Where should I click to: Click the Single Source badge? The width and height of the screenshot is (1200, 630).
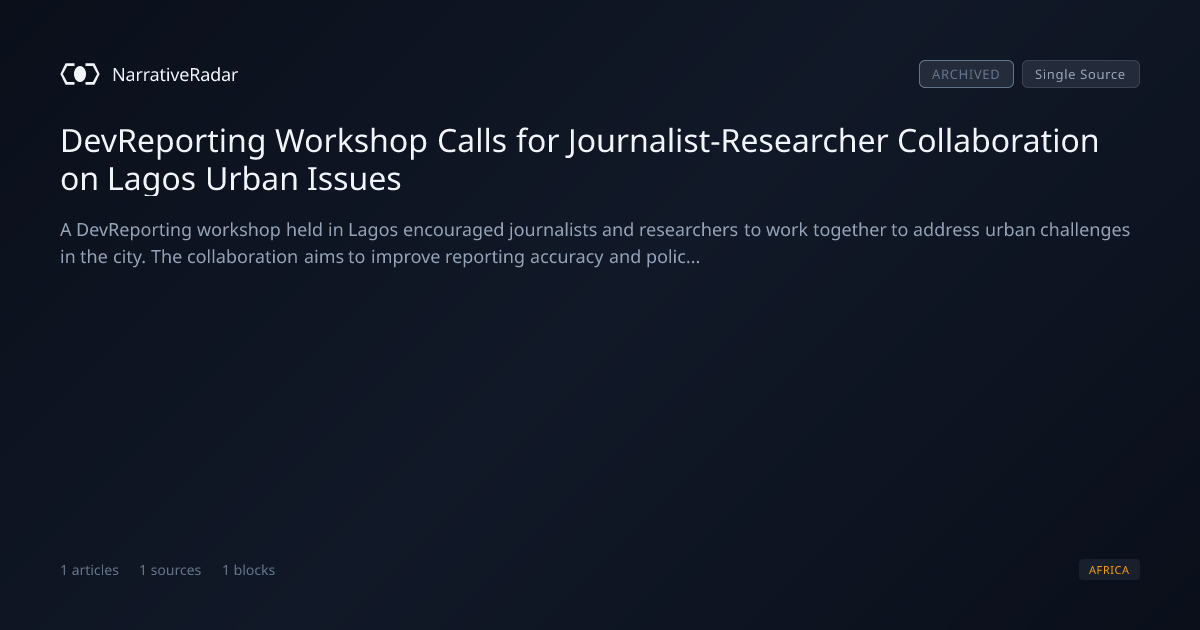tap(1080, 74)
